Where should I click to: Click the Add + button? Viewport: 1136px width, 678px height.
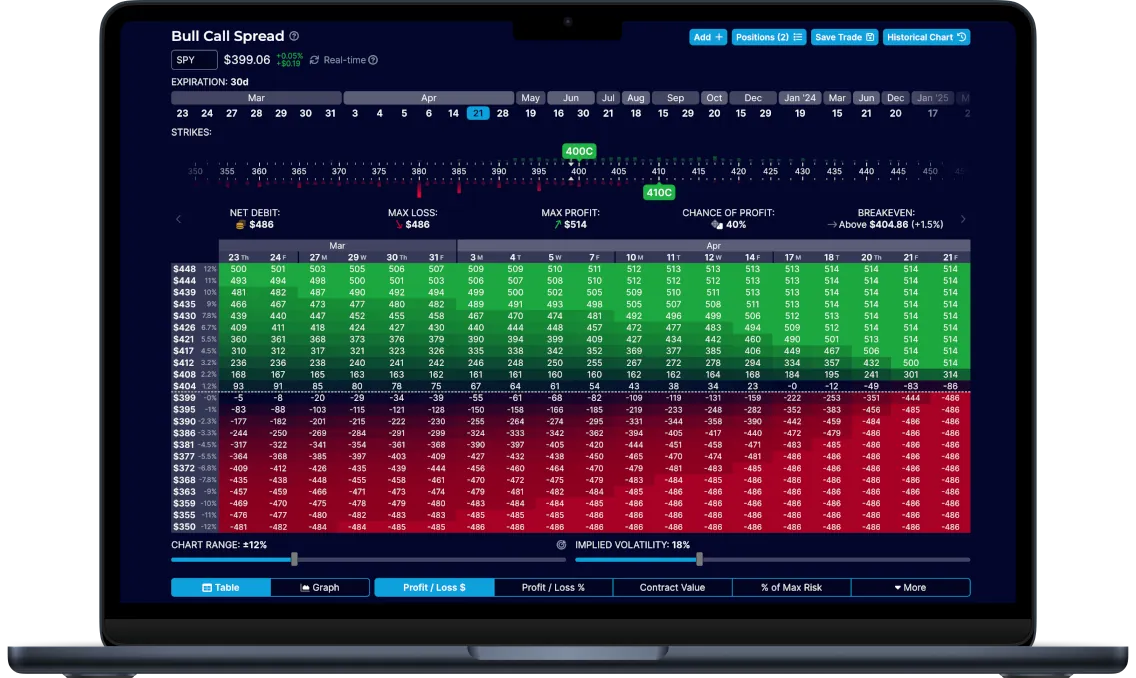pyautogui.click(x=708, y=37)
